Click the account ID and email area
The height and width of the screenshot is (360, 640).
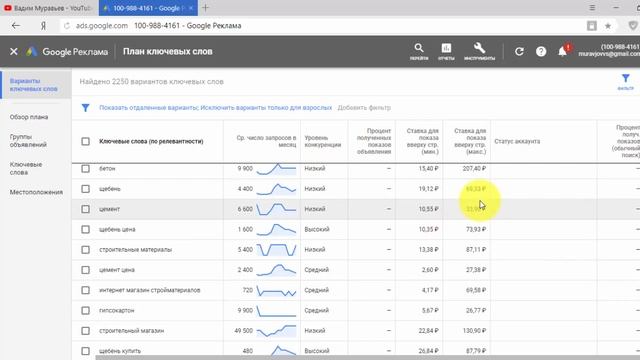pos(609,50)
